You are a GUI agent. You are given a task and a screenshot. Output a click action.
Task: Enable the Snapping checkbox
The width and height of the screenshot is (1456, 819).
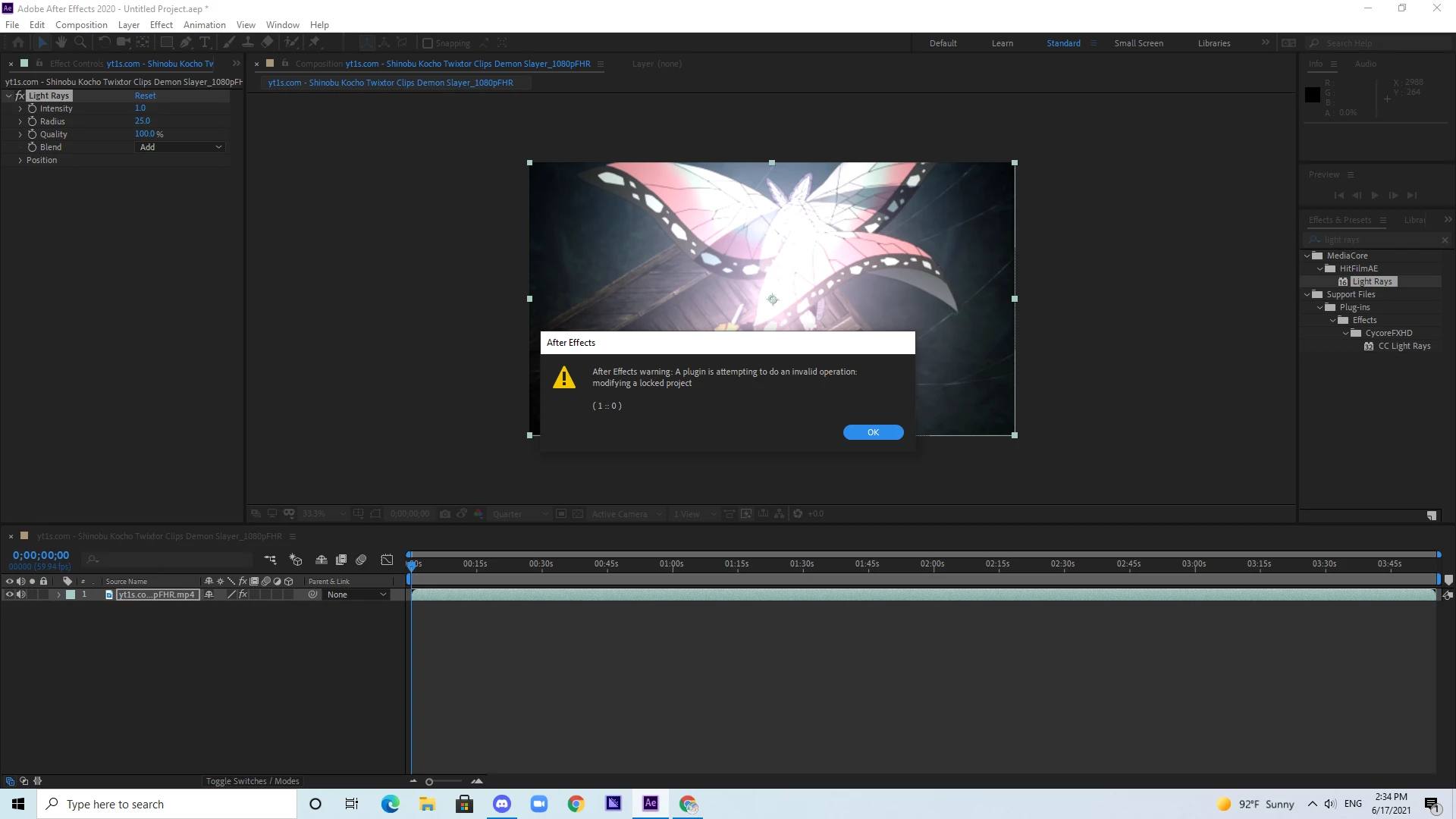click(x=428, y=43)
